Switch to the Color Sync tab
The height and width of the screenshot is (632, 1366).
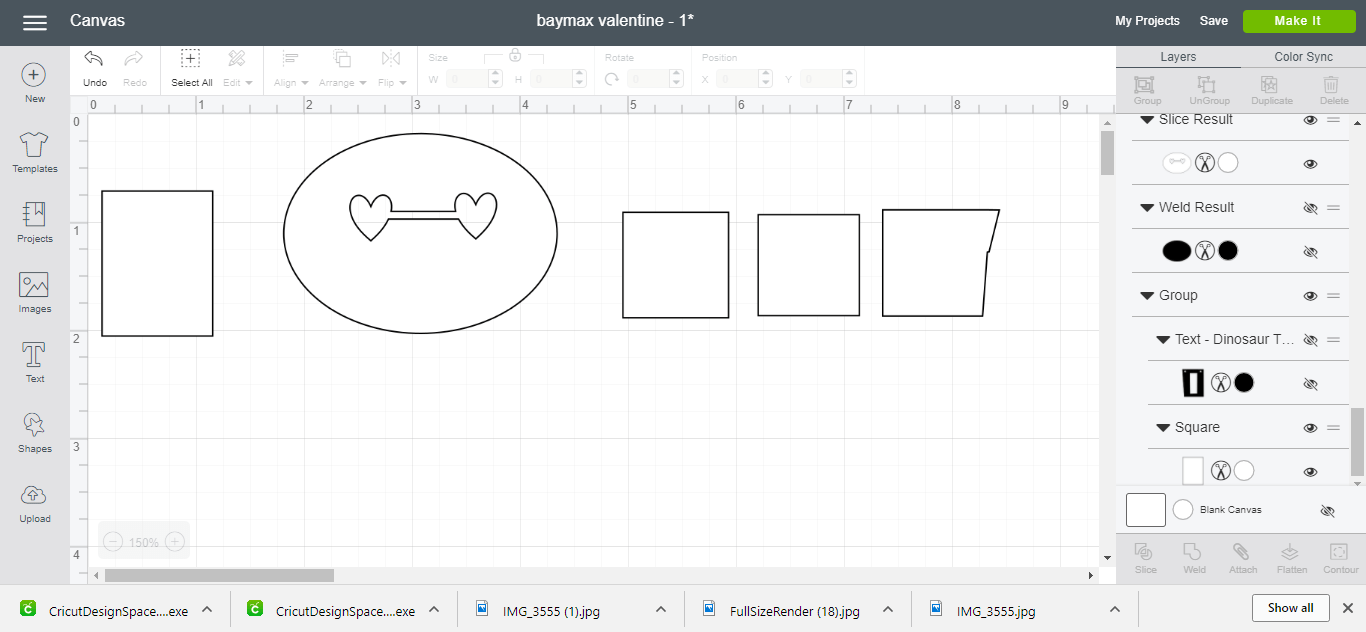(1303, 57)
